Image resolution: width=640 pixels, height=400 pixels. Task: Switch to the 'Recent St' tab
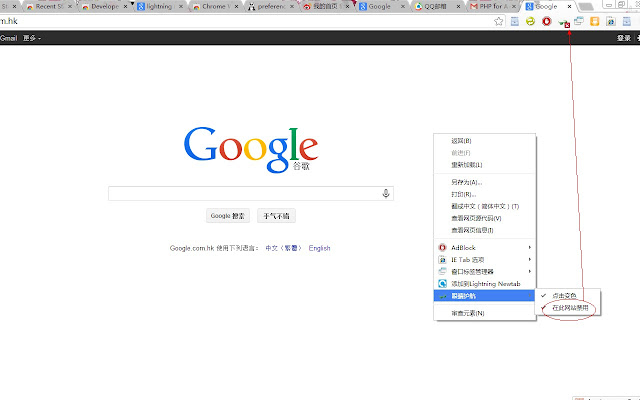click(48, 7)
